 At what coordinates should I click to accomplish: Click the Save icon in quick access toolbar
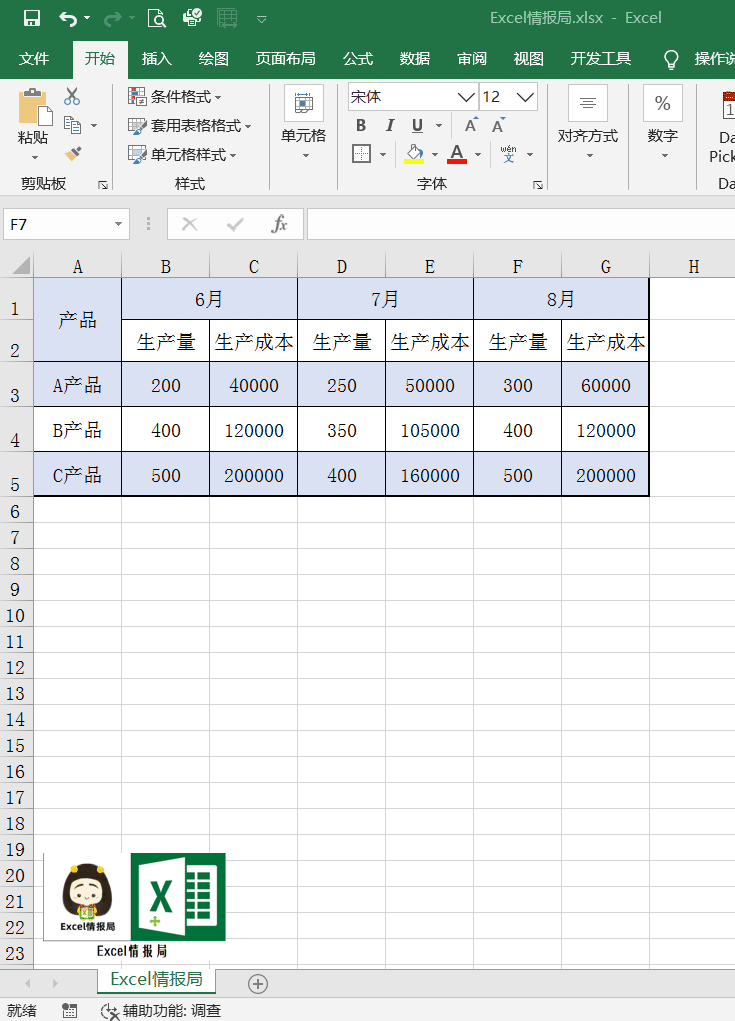click(31, 18)
